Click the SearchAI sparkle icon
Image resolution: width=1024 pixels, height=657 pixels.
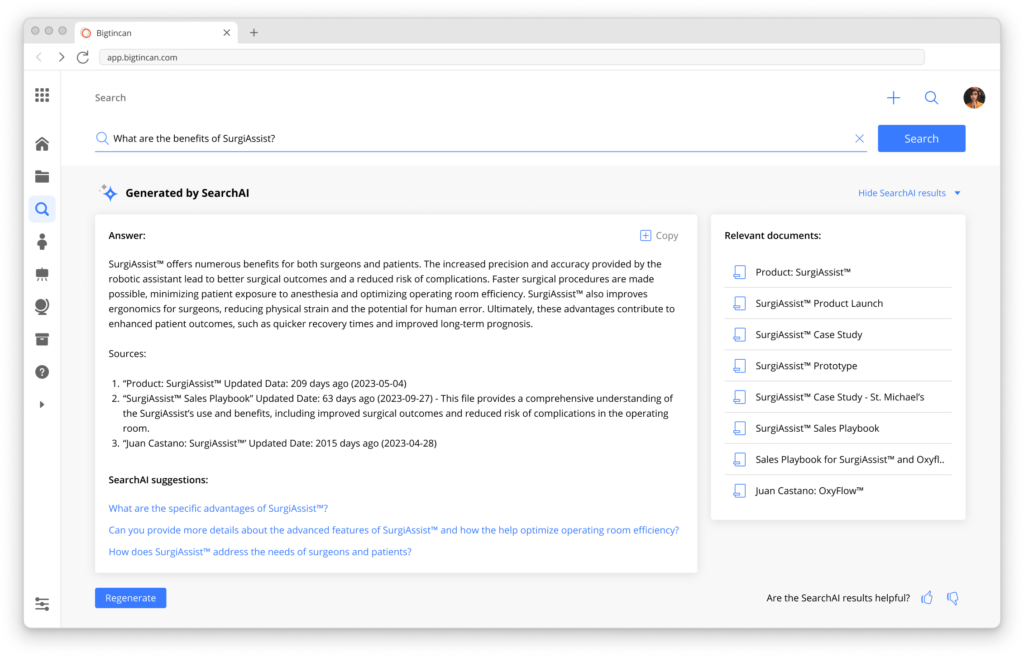[x=108, y=193]
